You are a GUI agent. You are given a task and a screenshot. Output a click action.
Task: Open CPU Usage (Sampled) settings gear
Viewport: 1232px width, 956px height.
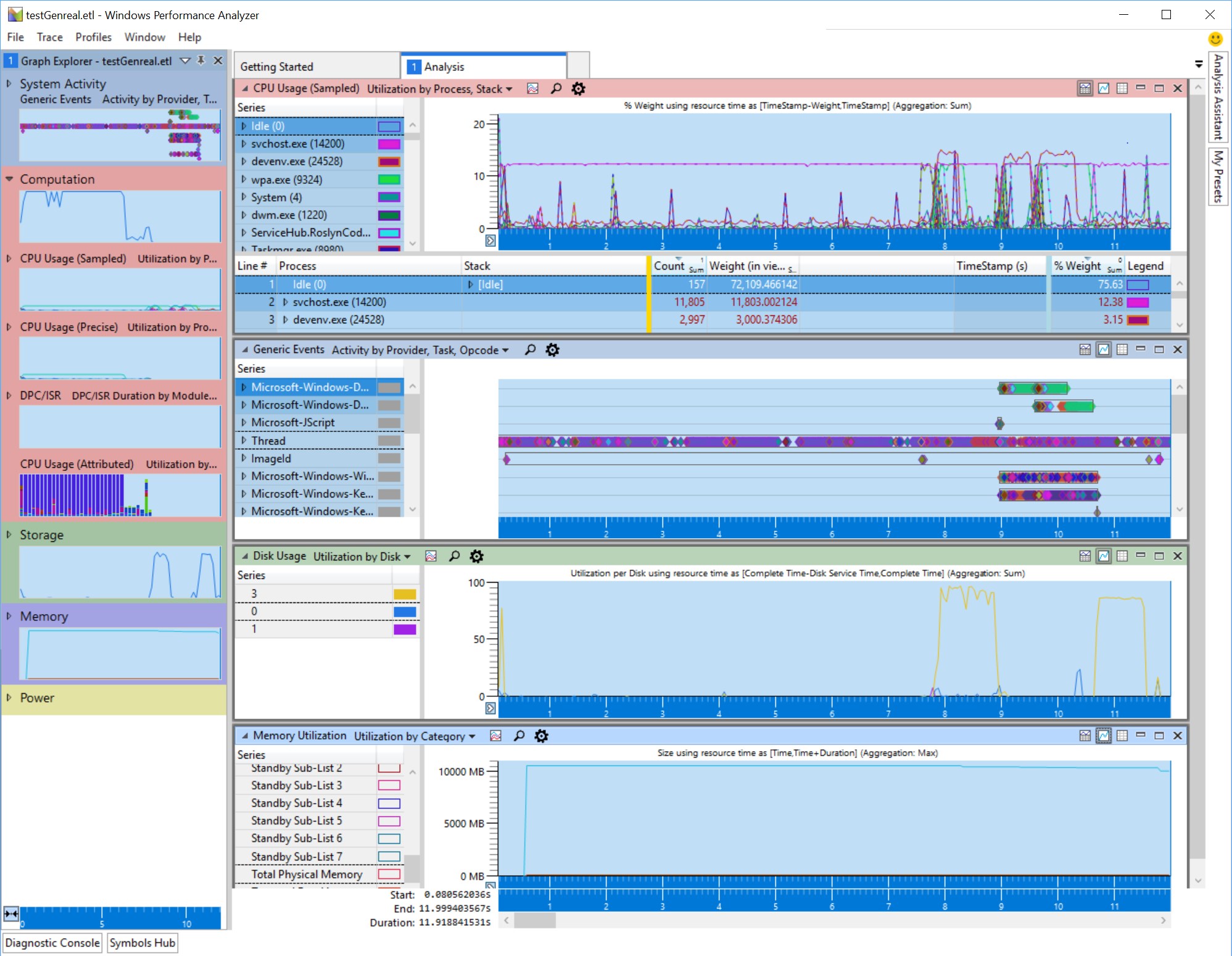point(579,88)
